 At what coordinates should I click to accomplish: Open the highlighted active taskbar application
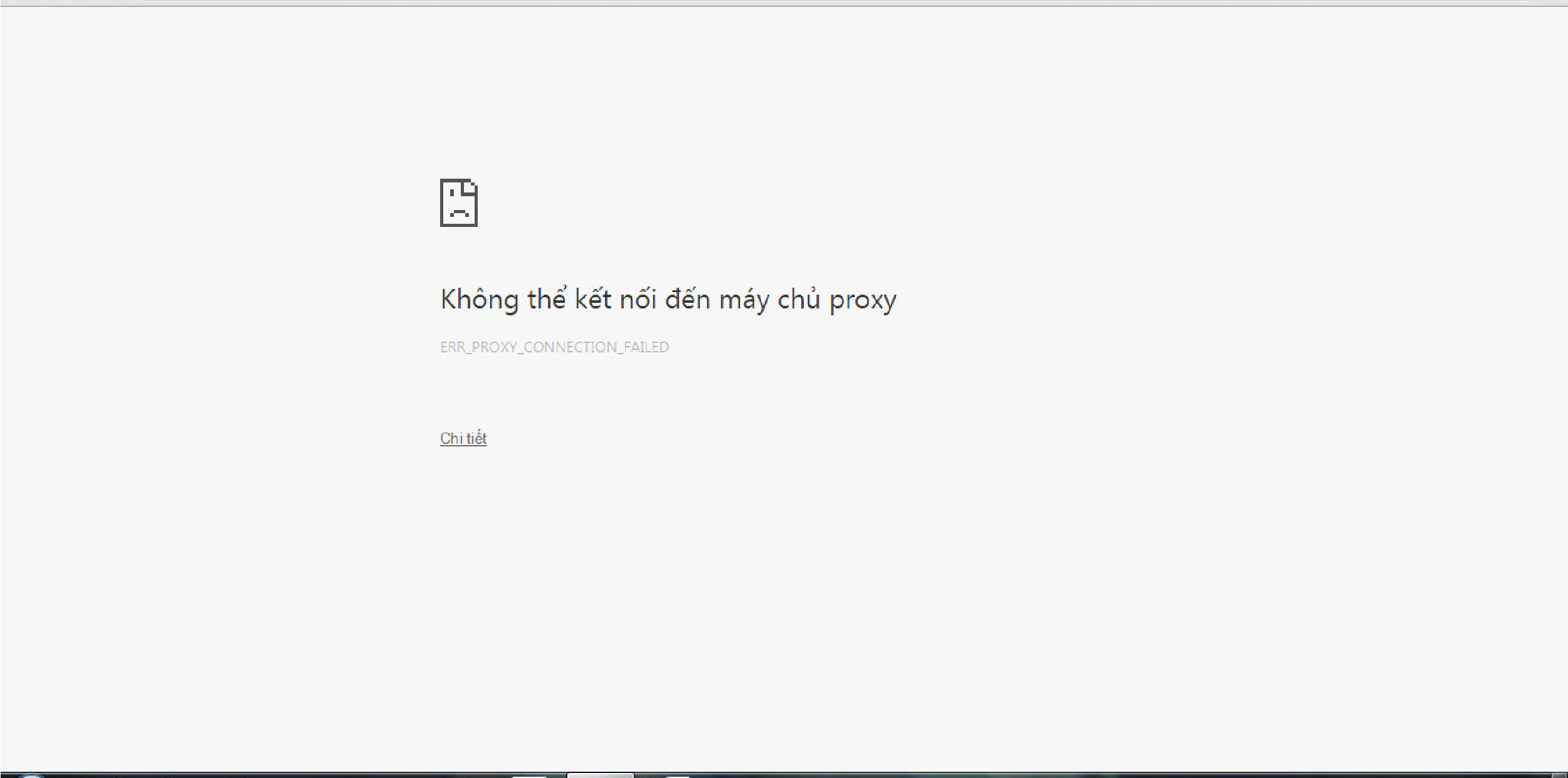coord(601,776)
